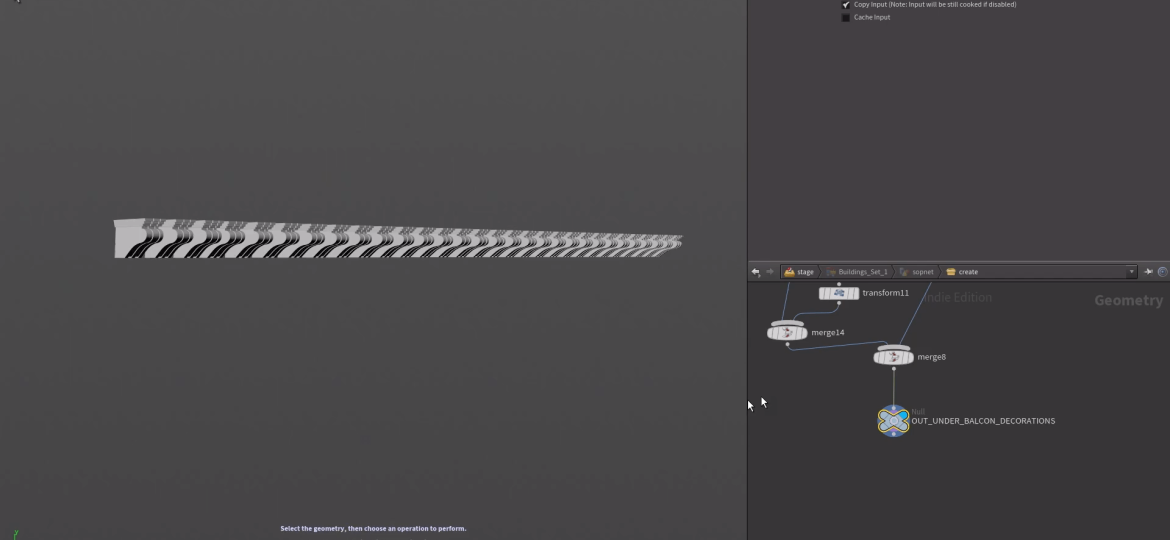Click the output connector of merge14
Viewport: 1170px width, 540px height.
click(788, 344)
